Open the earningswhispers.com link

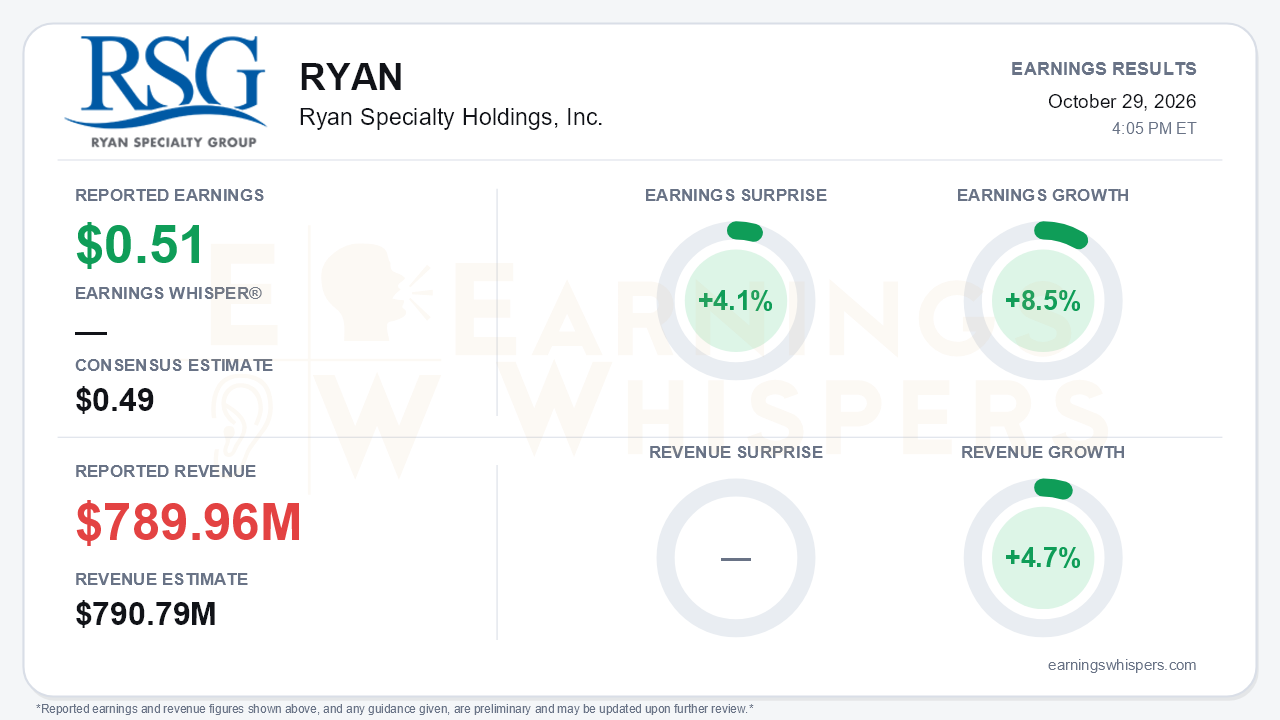coord(1122,665)
